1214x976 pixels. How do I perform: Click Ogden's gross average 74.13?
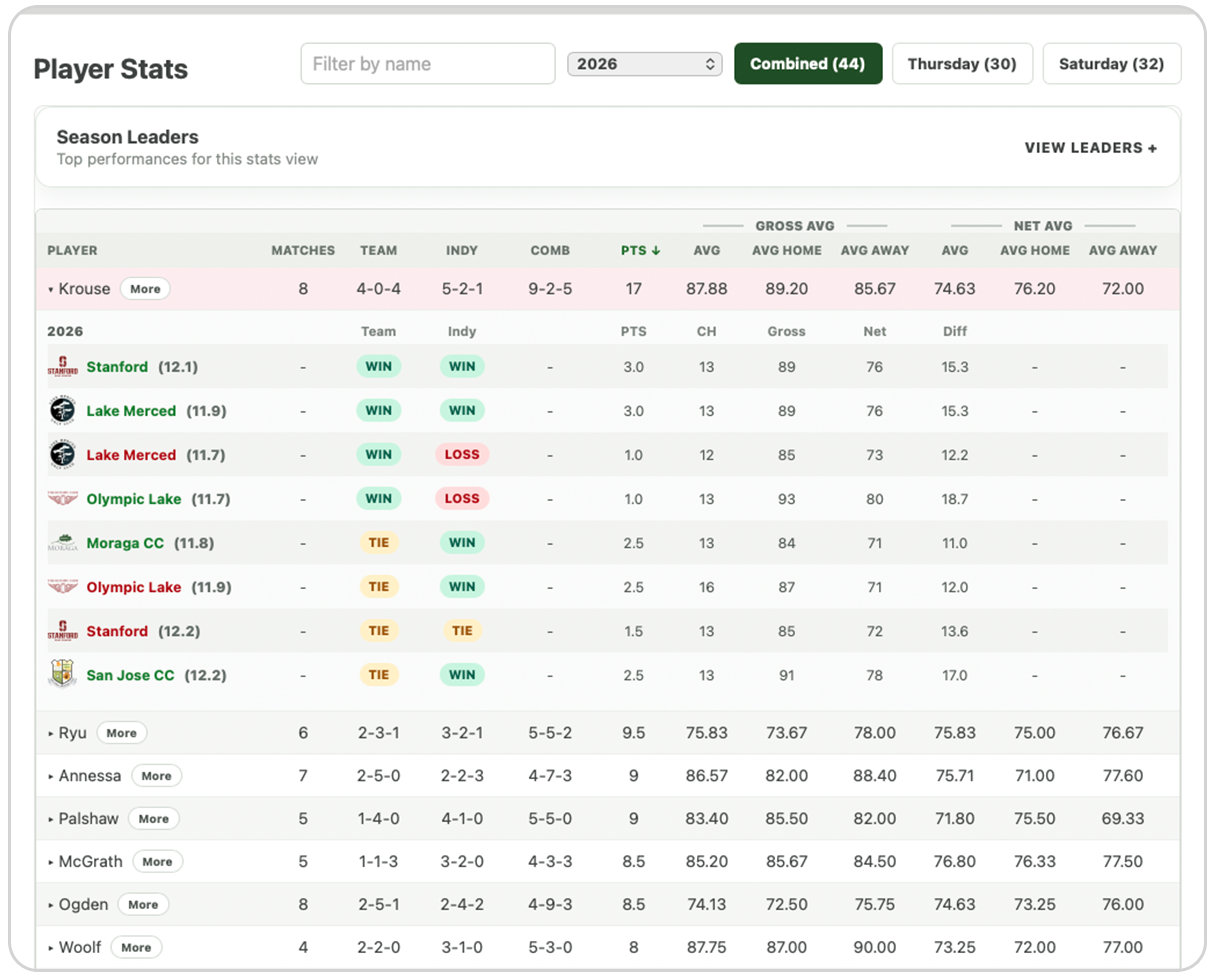[x=707, y=905]
